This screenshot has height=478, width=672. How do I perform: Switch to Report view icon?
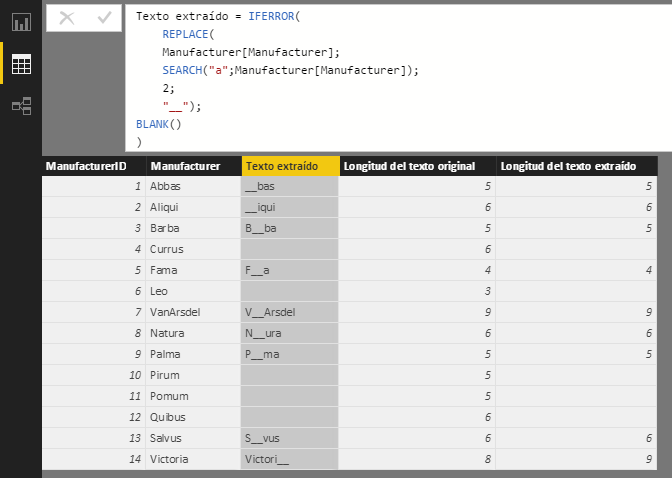21,22
